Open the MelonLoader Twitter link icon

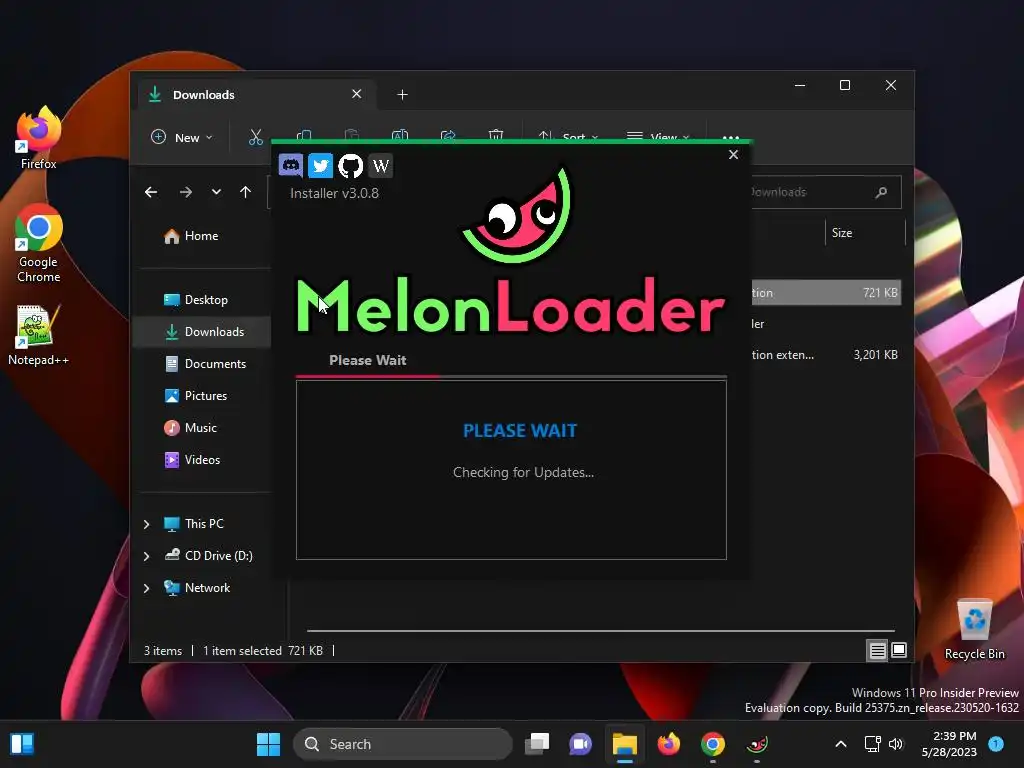320,165
